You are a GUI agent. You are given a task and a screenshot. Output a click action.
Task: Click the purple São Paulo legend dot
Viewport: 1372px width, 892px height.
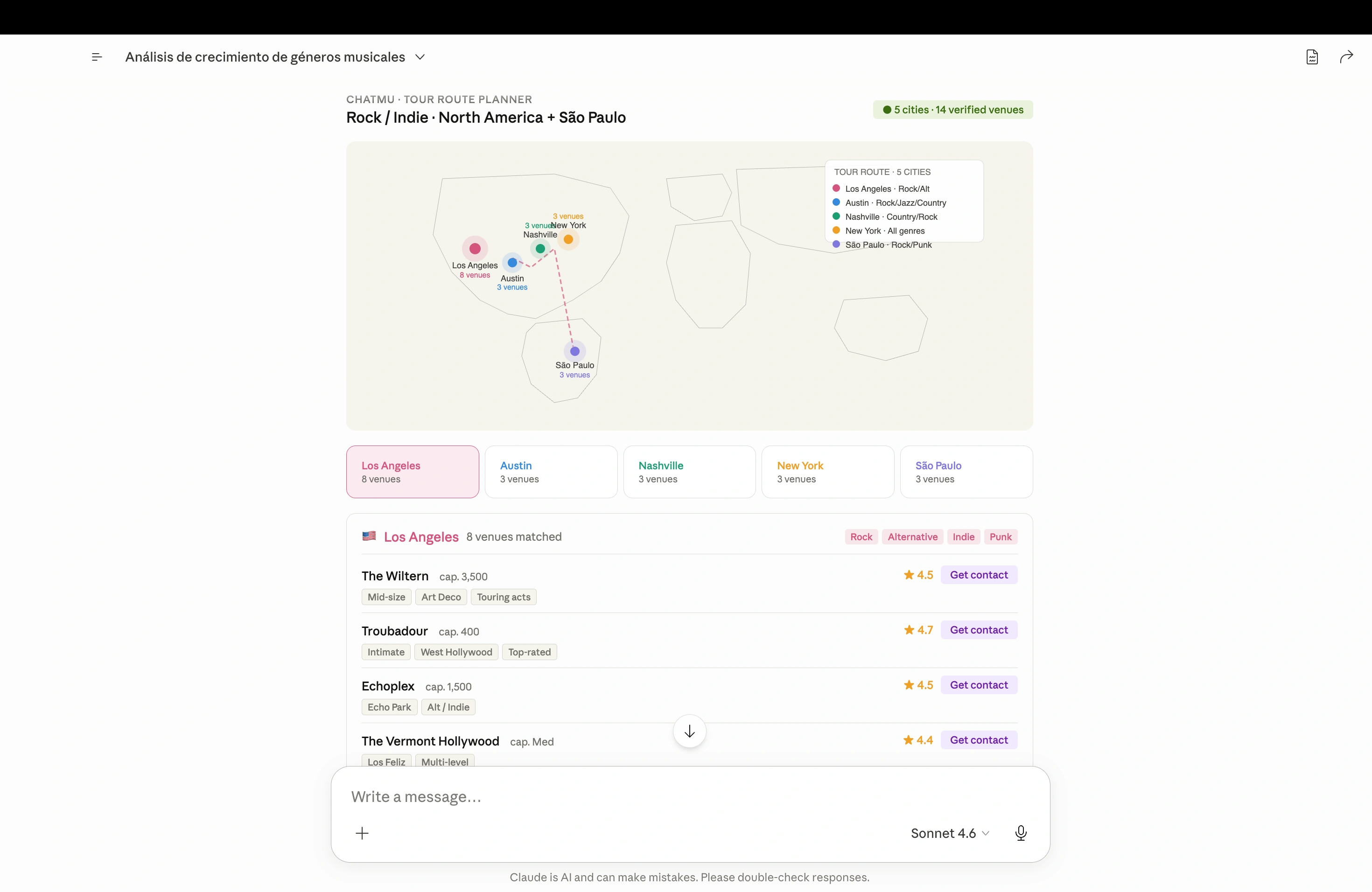coord(836,244)
